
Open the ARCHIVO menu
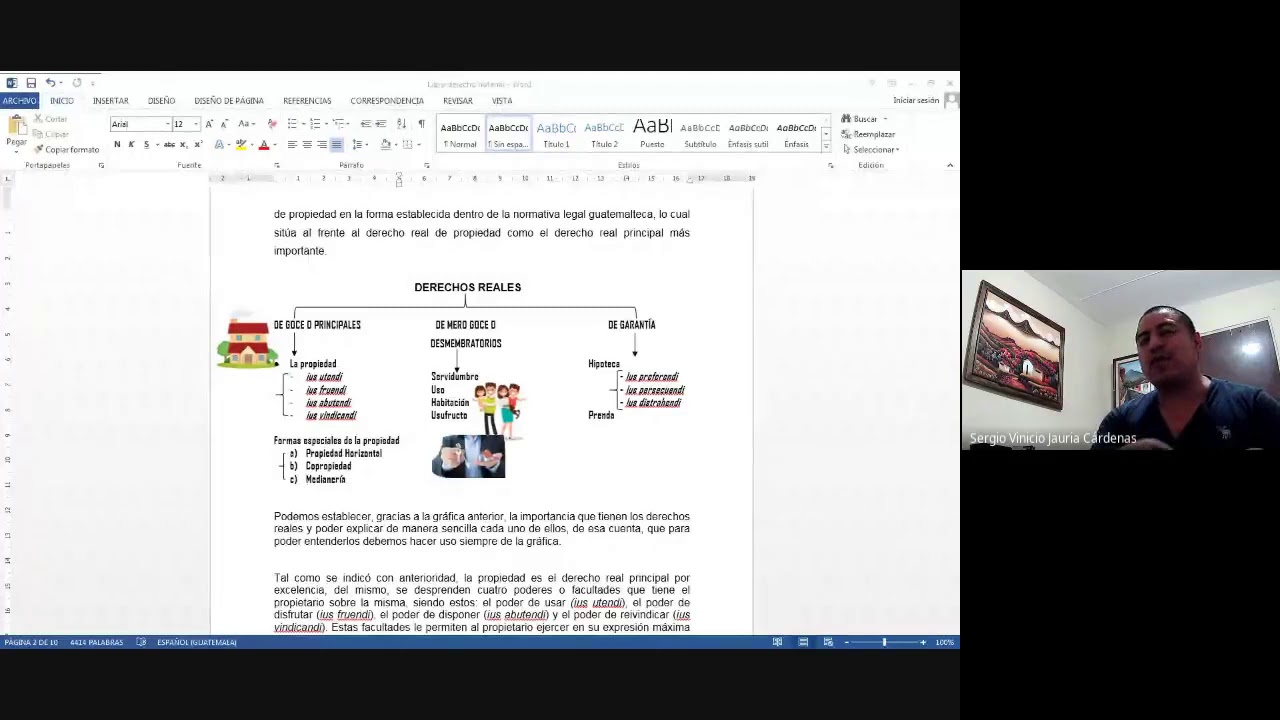point(19,101)
